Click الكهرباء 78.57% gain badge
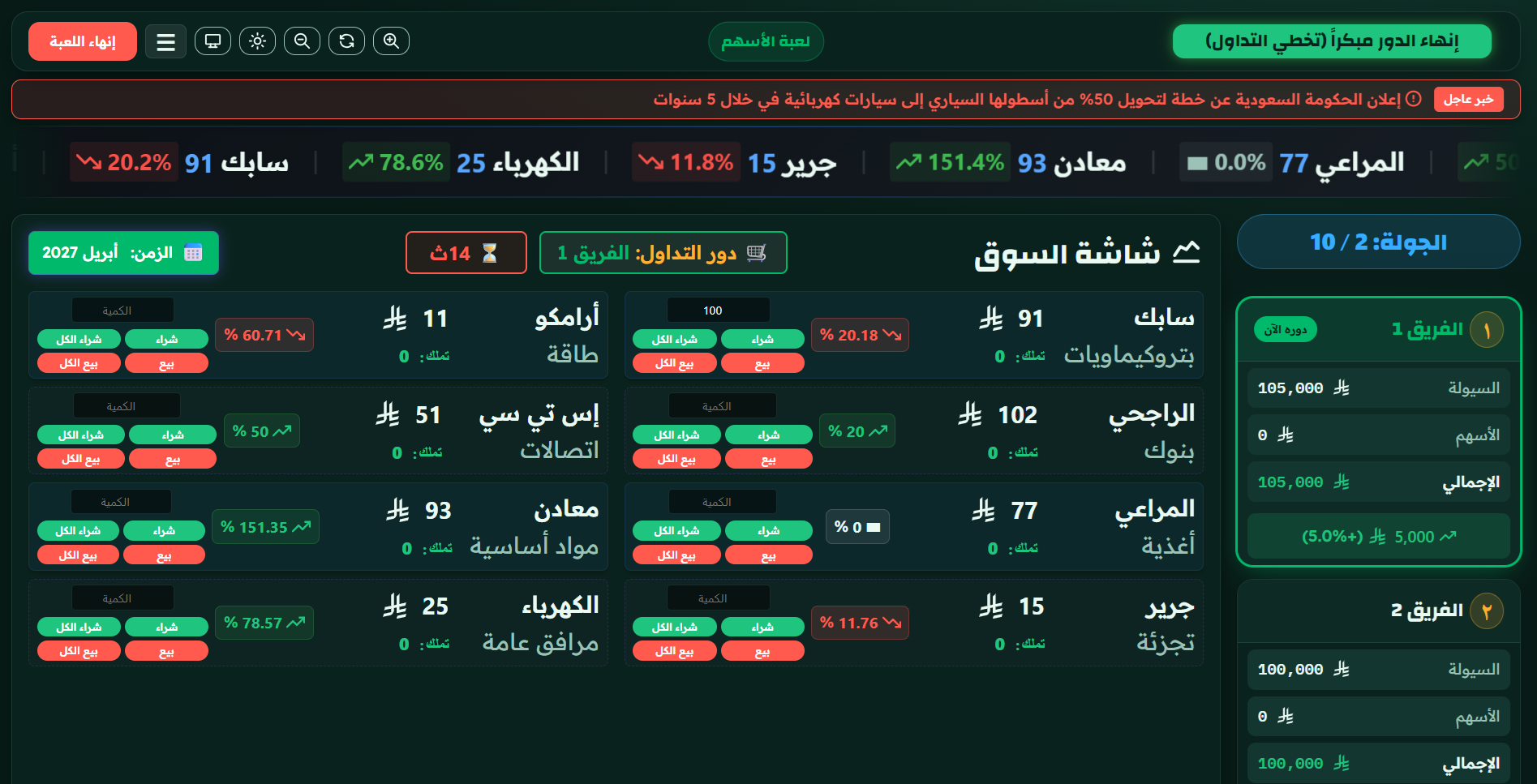Viewport: 1537px width, 784px height. pos(264,623)
